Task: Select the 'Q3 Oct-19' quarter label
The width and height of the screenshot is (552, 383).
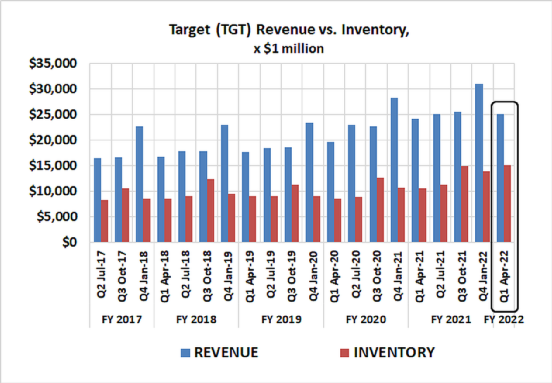Action: click(x=292, y=276)
